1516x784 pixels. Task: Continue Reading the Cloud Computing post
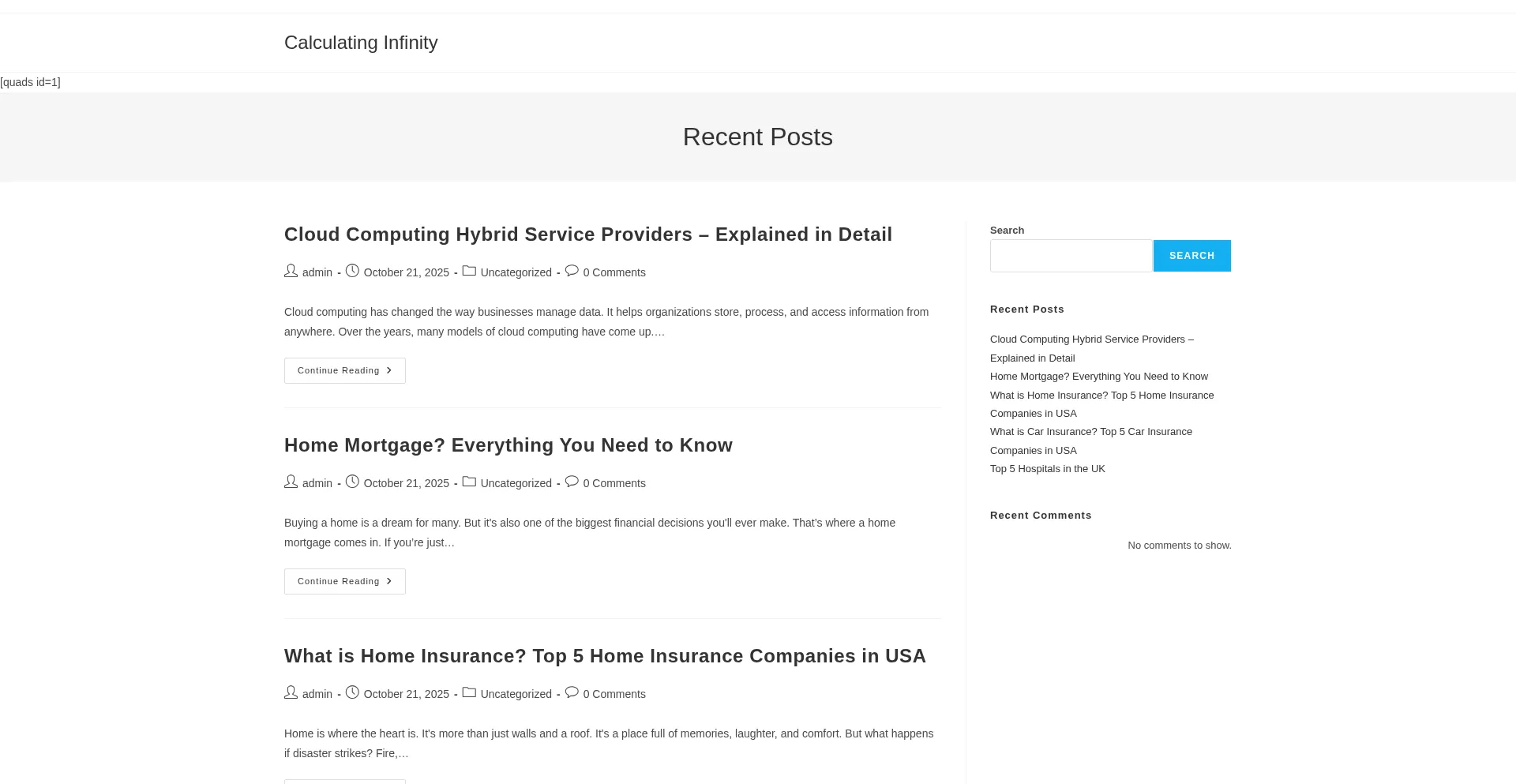coord(345,371)
